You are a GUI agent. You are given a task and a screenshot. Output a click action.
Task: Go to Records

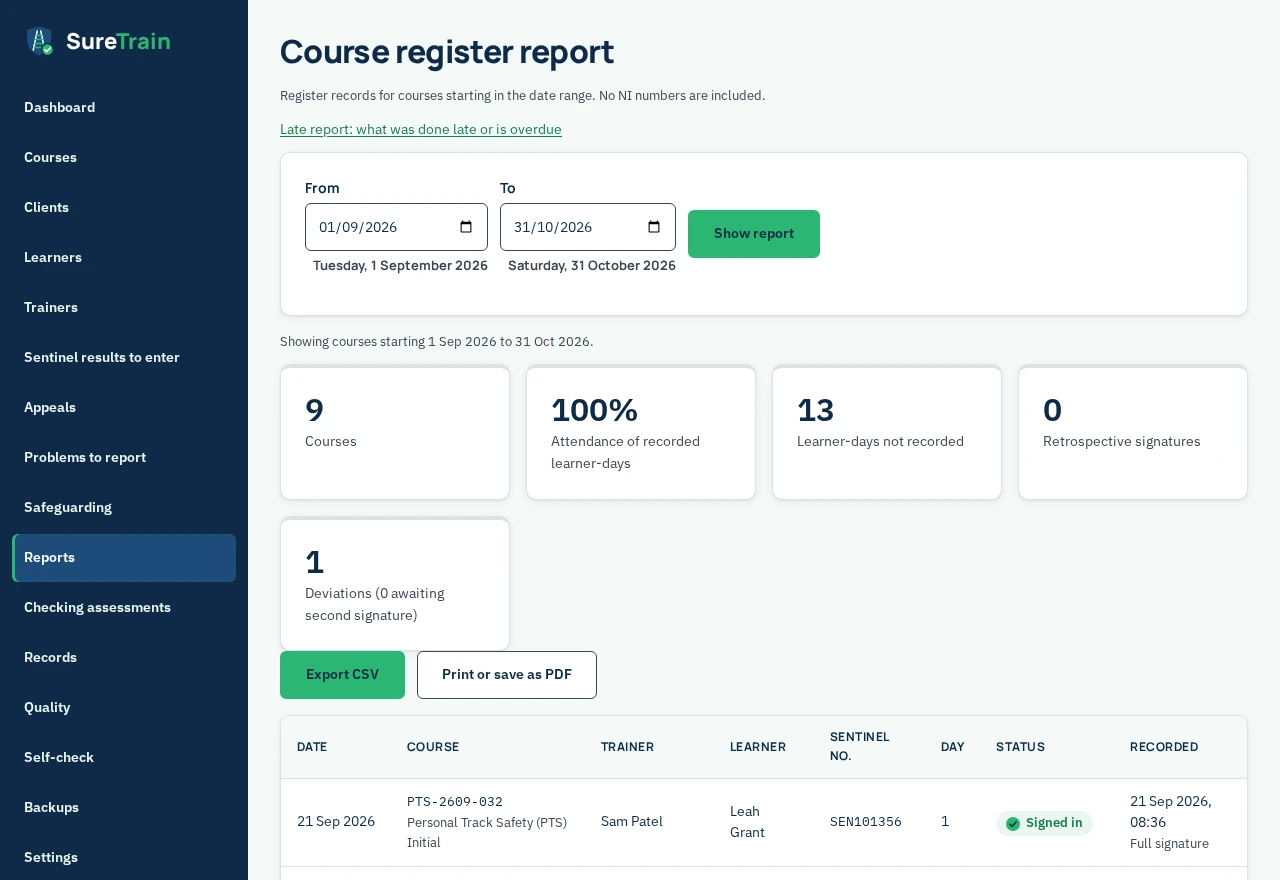pos(124,658)
